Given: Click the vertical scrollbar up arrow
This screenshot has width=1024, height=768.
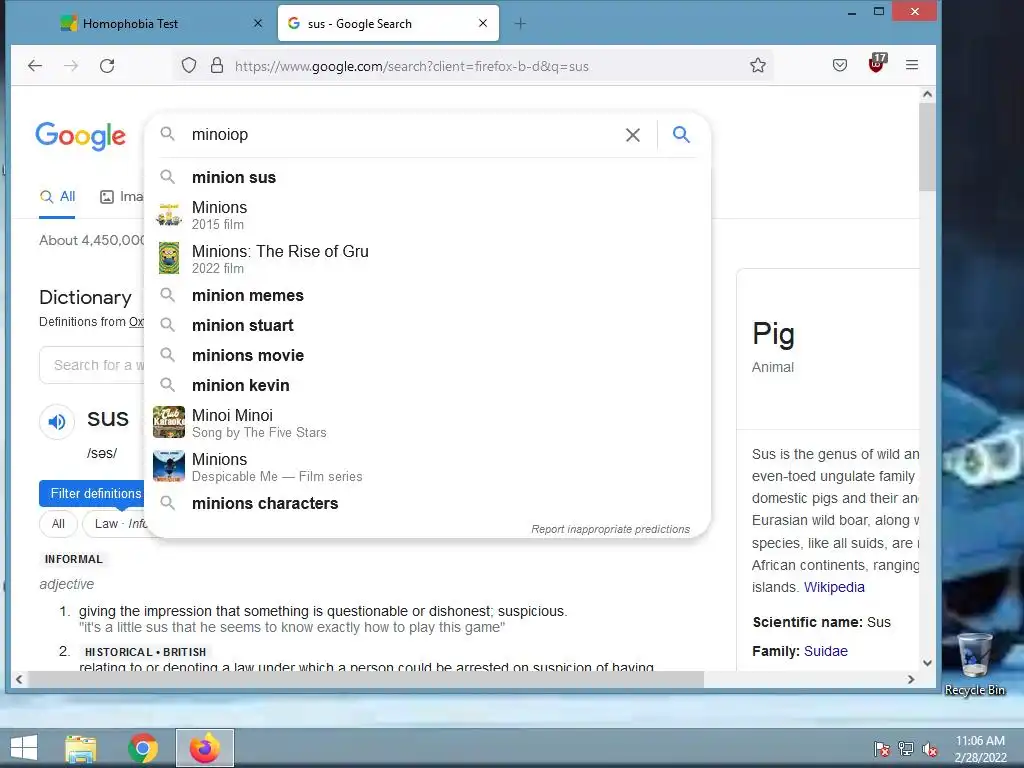Looking at the screenshot, I should (x=927, y=94).
